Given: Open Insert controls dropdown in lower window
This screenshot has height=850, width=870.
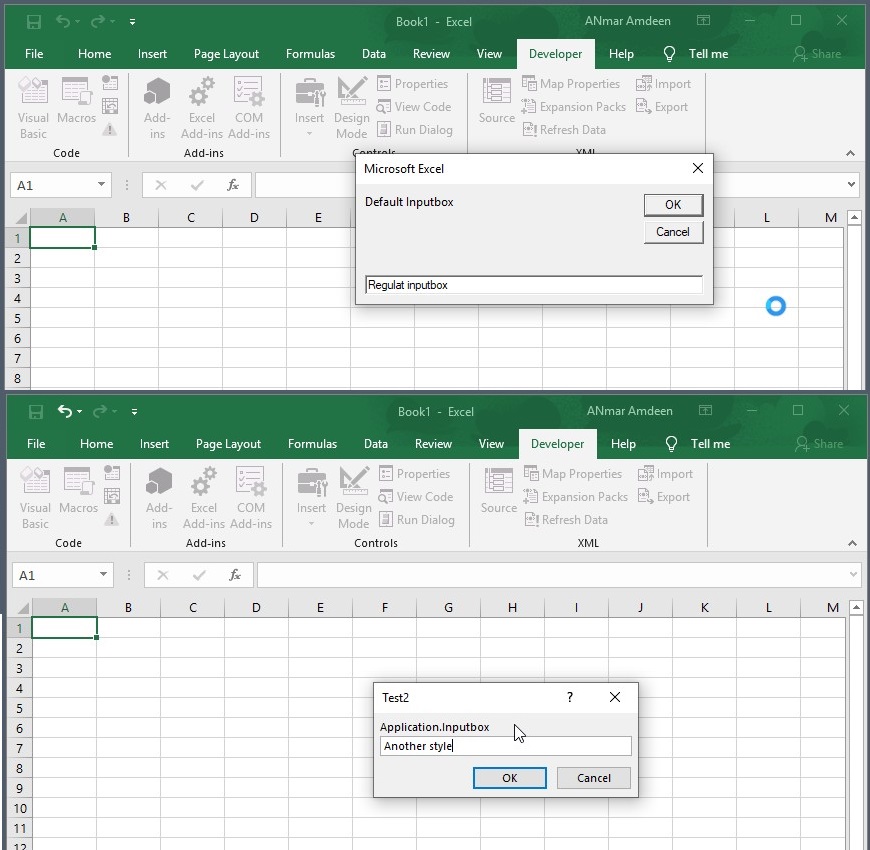Looking at the screenshot, I should tap(311, 498).
